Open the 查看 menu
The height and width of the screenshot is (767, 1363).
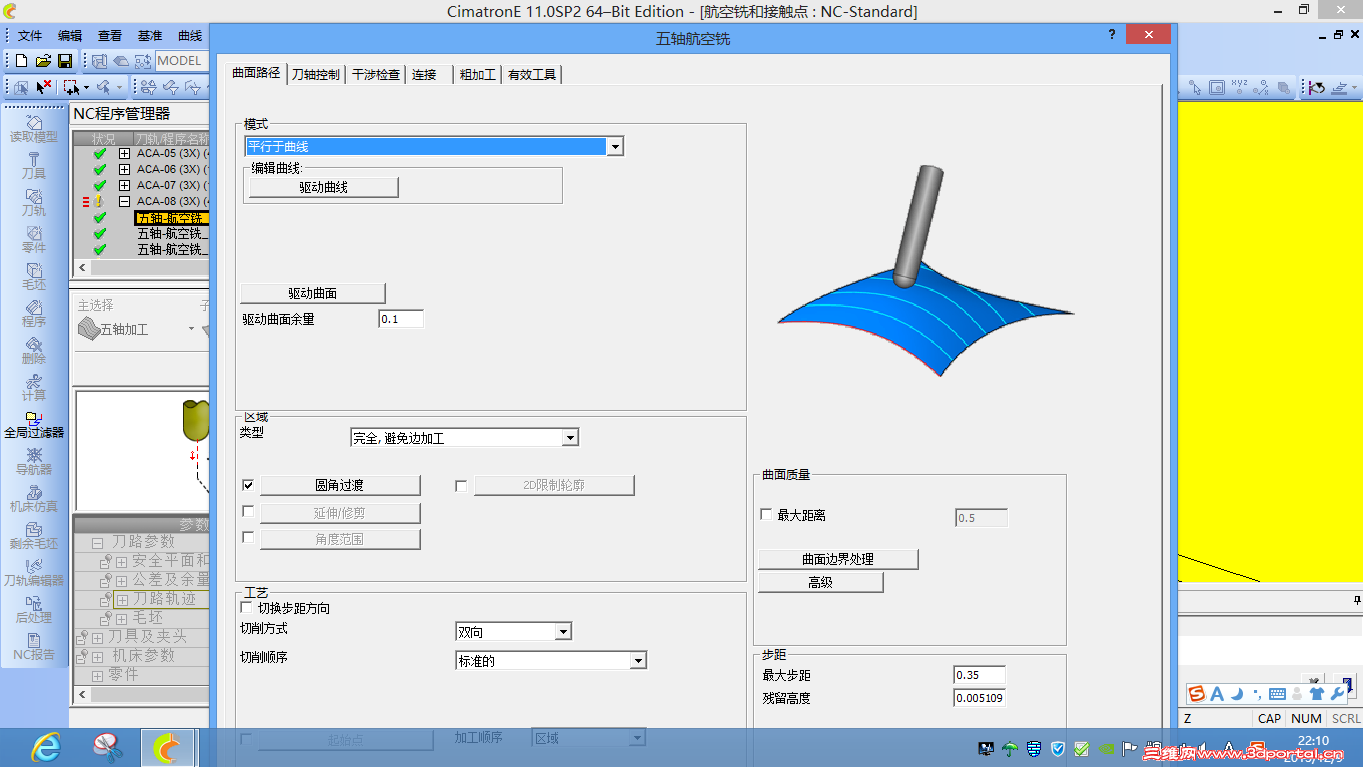(x=110, y=35)
